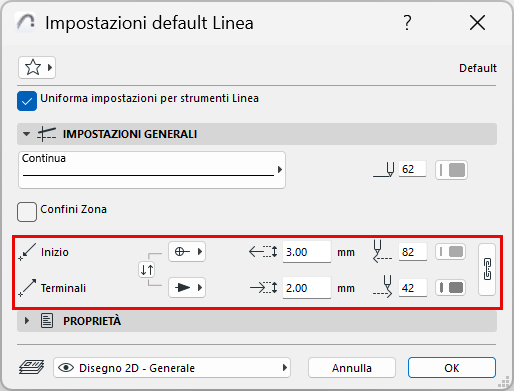Open the Continua line type dropdown
The image size is (514, 391).
pyautogui.click(x=152, y=170)
